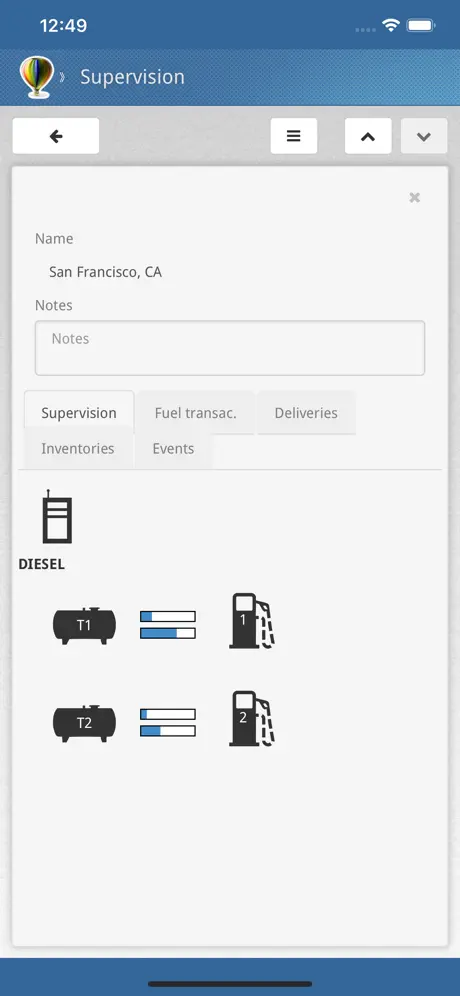Select the T1 diesel tank icon

[84, 626]
